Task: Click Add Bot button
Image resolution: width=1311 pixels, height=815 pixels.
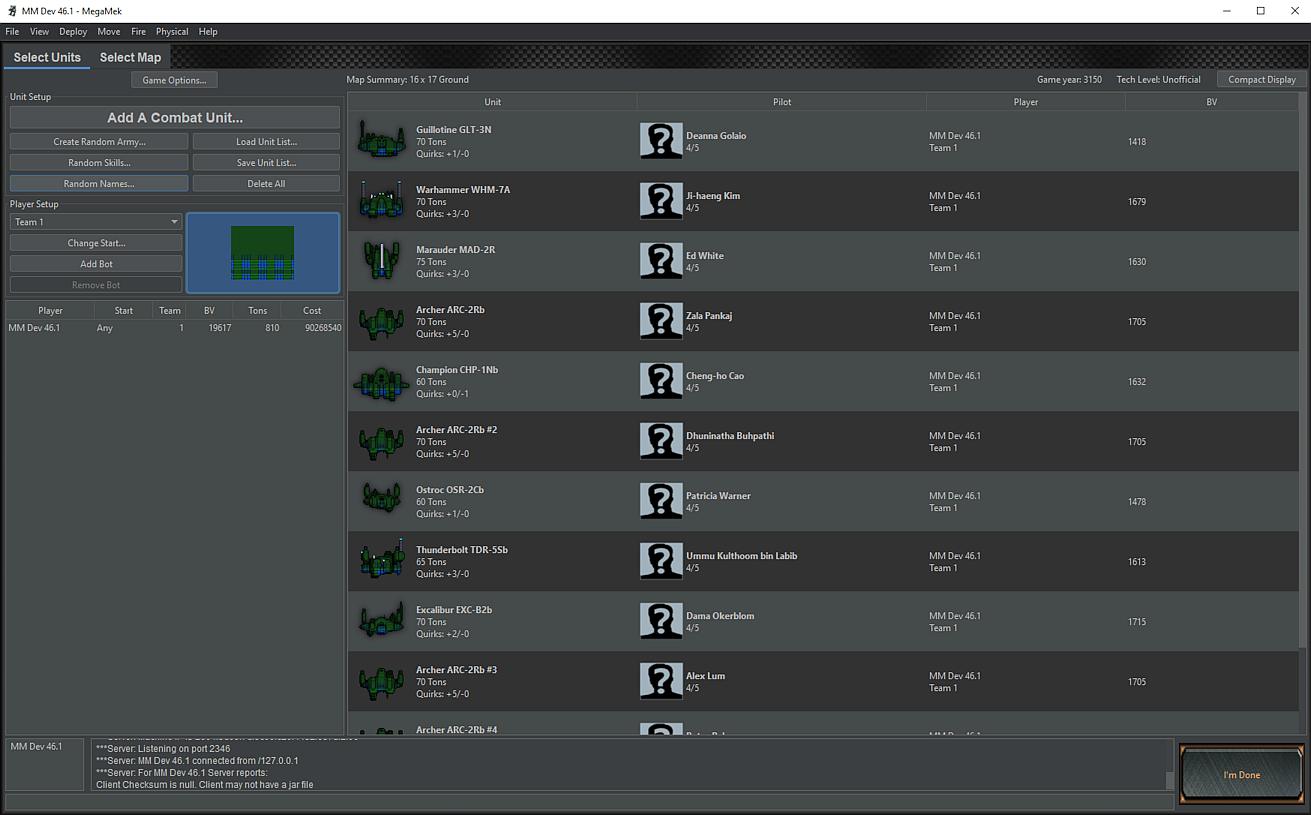Action: click(x=96, y=264)
